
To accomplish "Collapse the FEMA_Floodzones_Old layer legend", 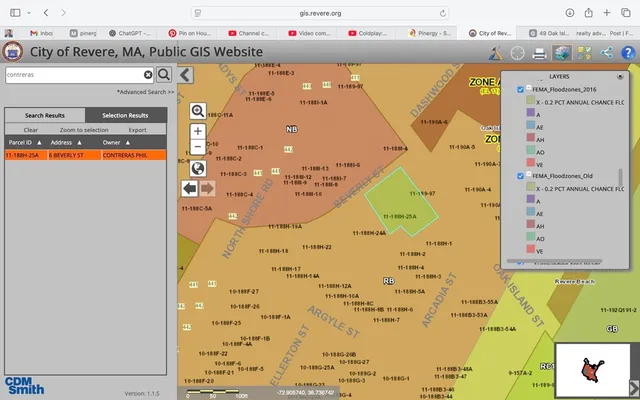I will [x=527, y=176].
